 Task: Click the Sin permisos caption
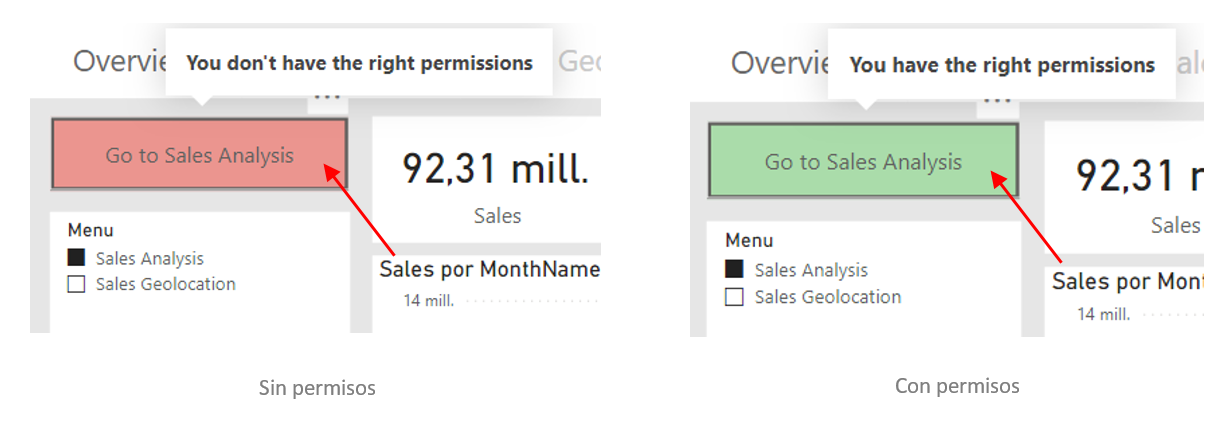317,387
